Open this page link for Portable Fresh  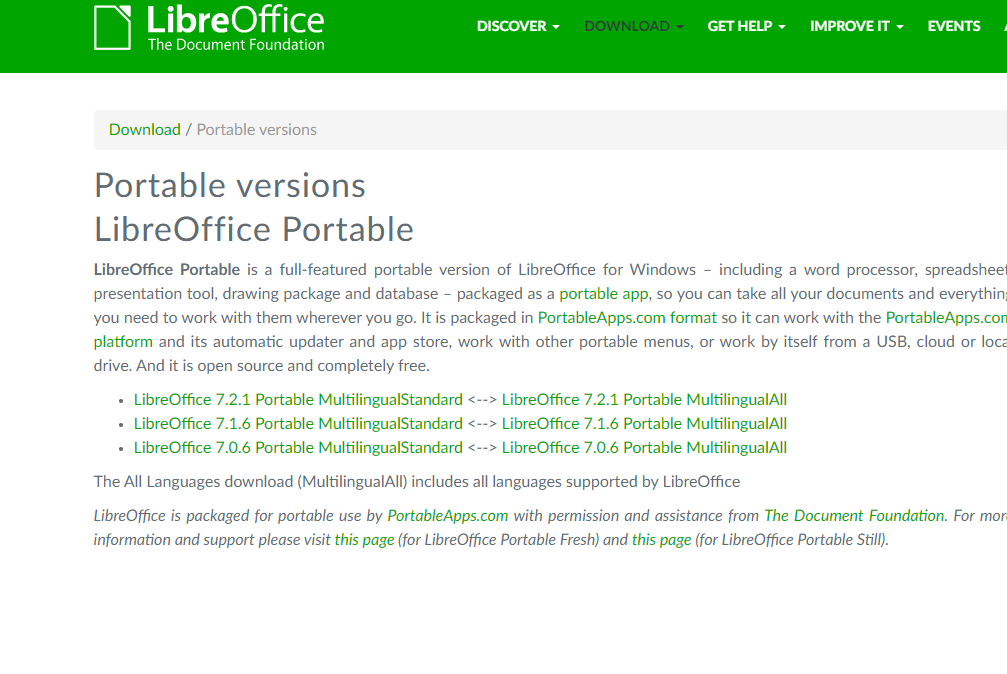364,540
